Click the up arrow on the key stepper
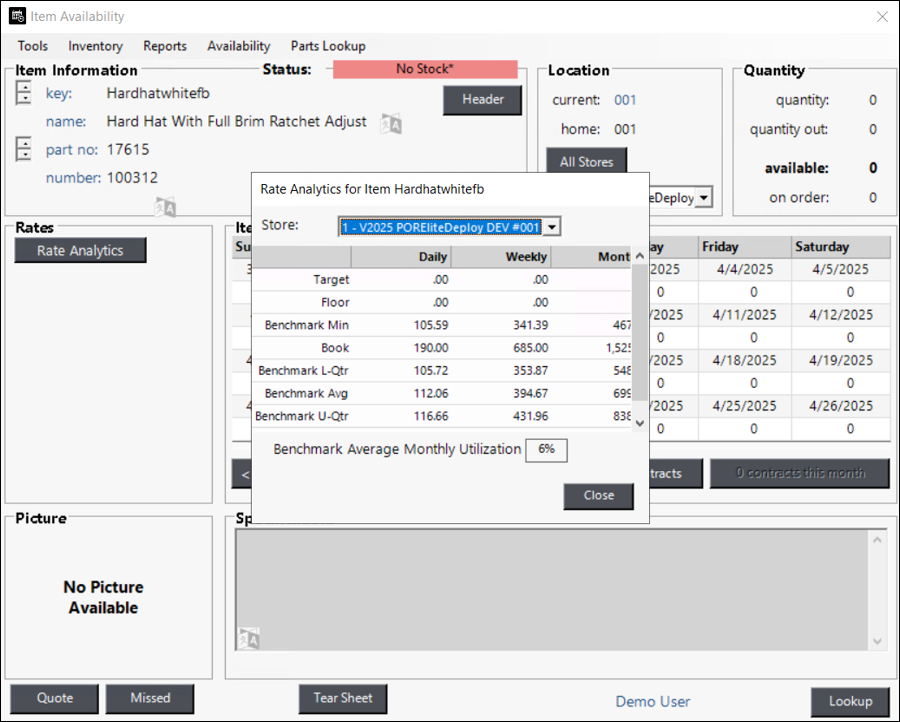 (x=24, y=88)
